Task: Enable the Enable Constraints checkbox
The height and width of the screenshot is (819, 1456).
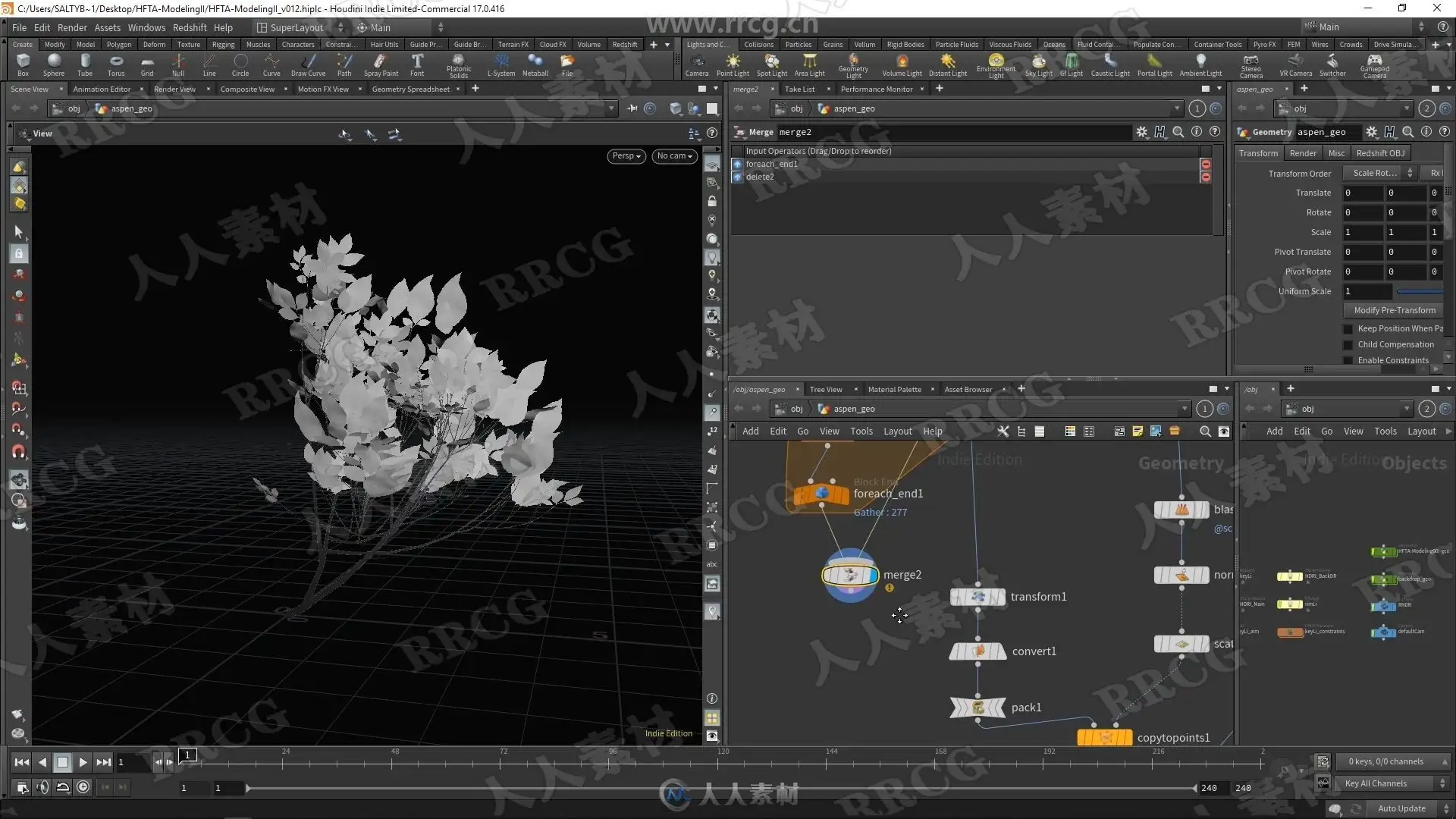Action: pos(1348,361)
